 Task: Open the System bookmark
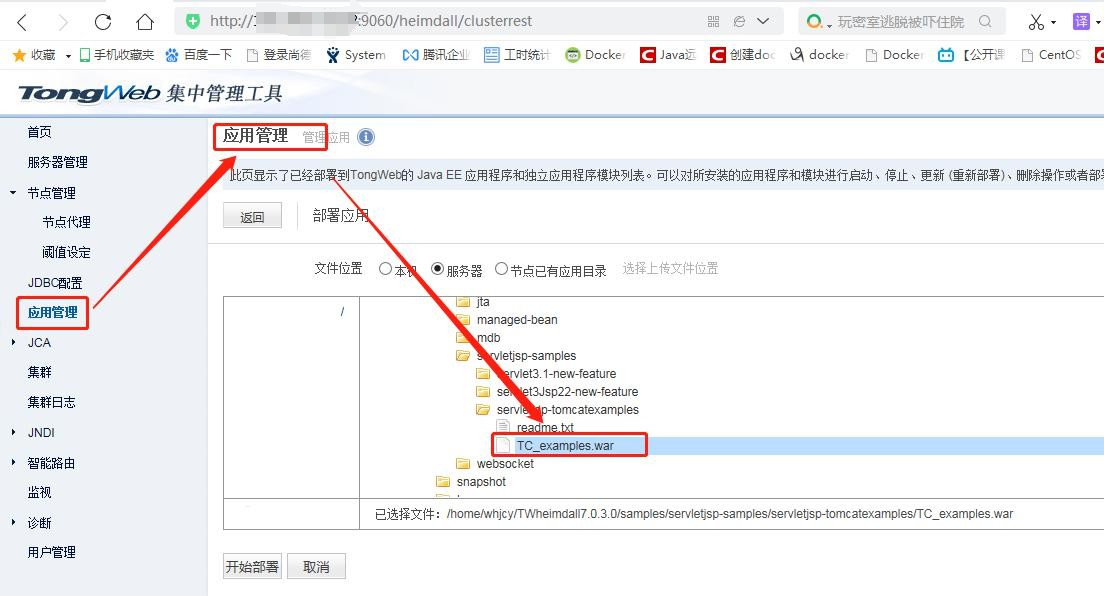click(x=356, y=55)
